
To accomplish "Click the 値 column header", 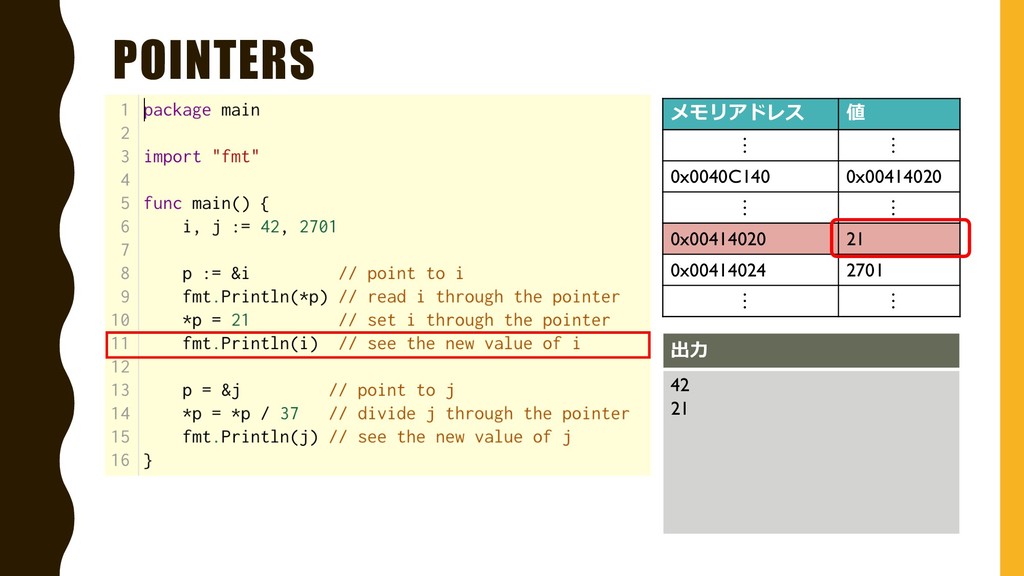I will tap(899, 114).
